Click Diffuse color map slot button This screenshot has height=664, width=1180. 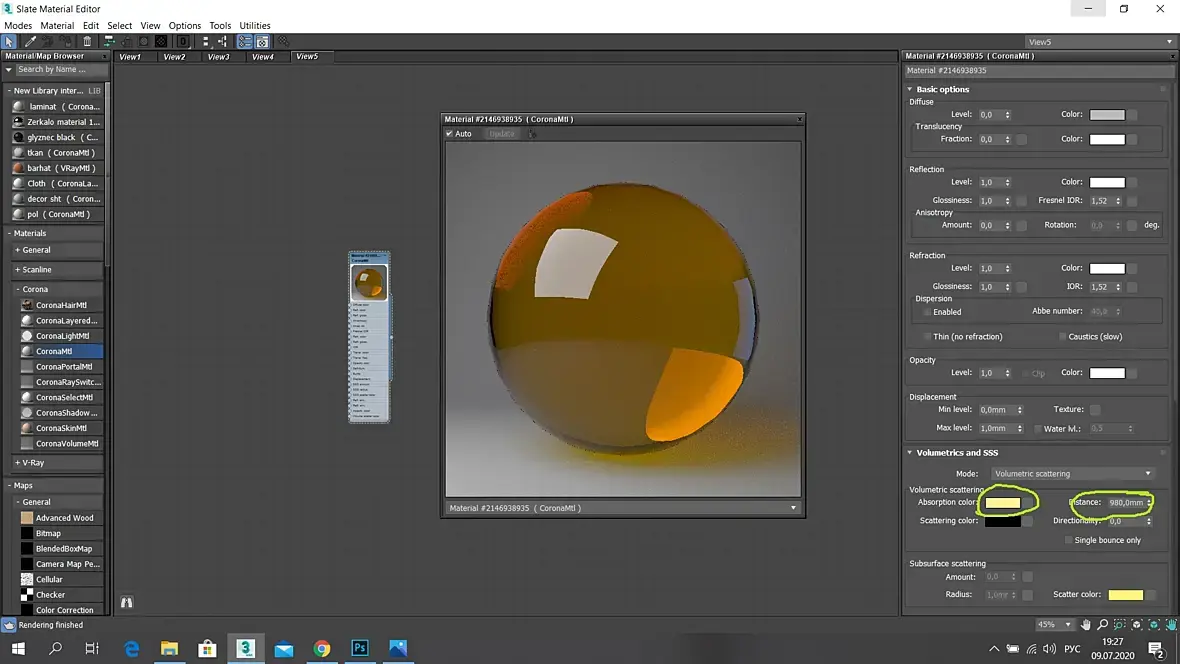click(x=1132, y=114)
